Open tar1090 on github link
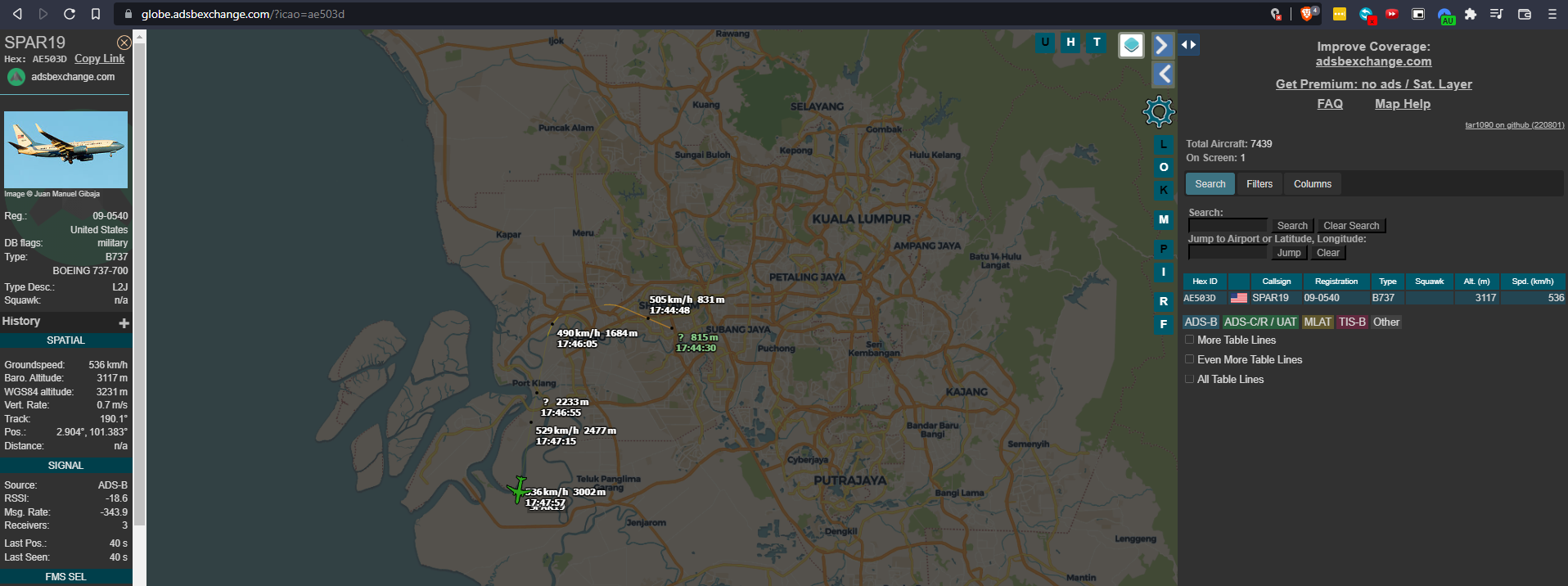The height and width of the screenshot is (586, 1568). click(x=1514, y=125)
